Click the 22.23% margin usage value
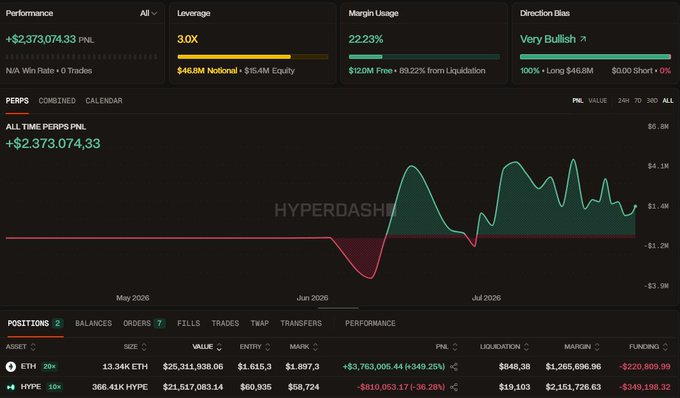The width and height of the screenshot is (680, 398). pyautogui.click(x=366, y=39)
